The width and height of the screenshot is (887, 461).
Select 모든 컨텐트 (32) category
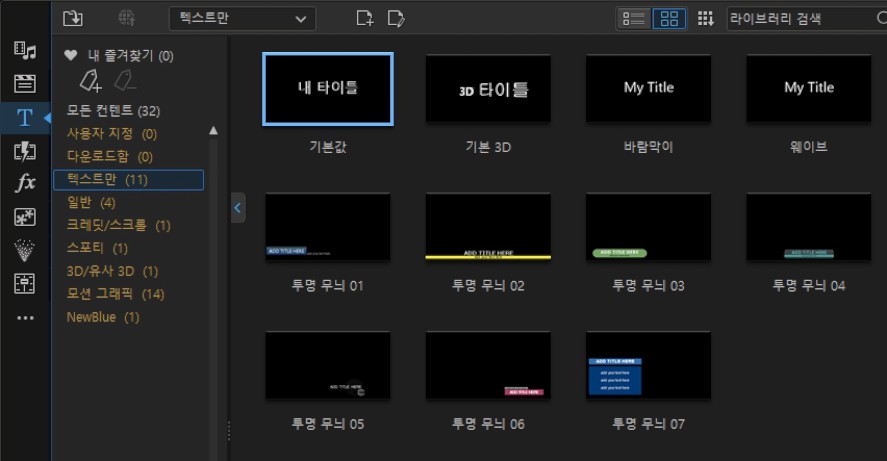point(113,110)
